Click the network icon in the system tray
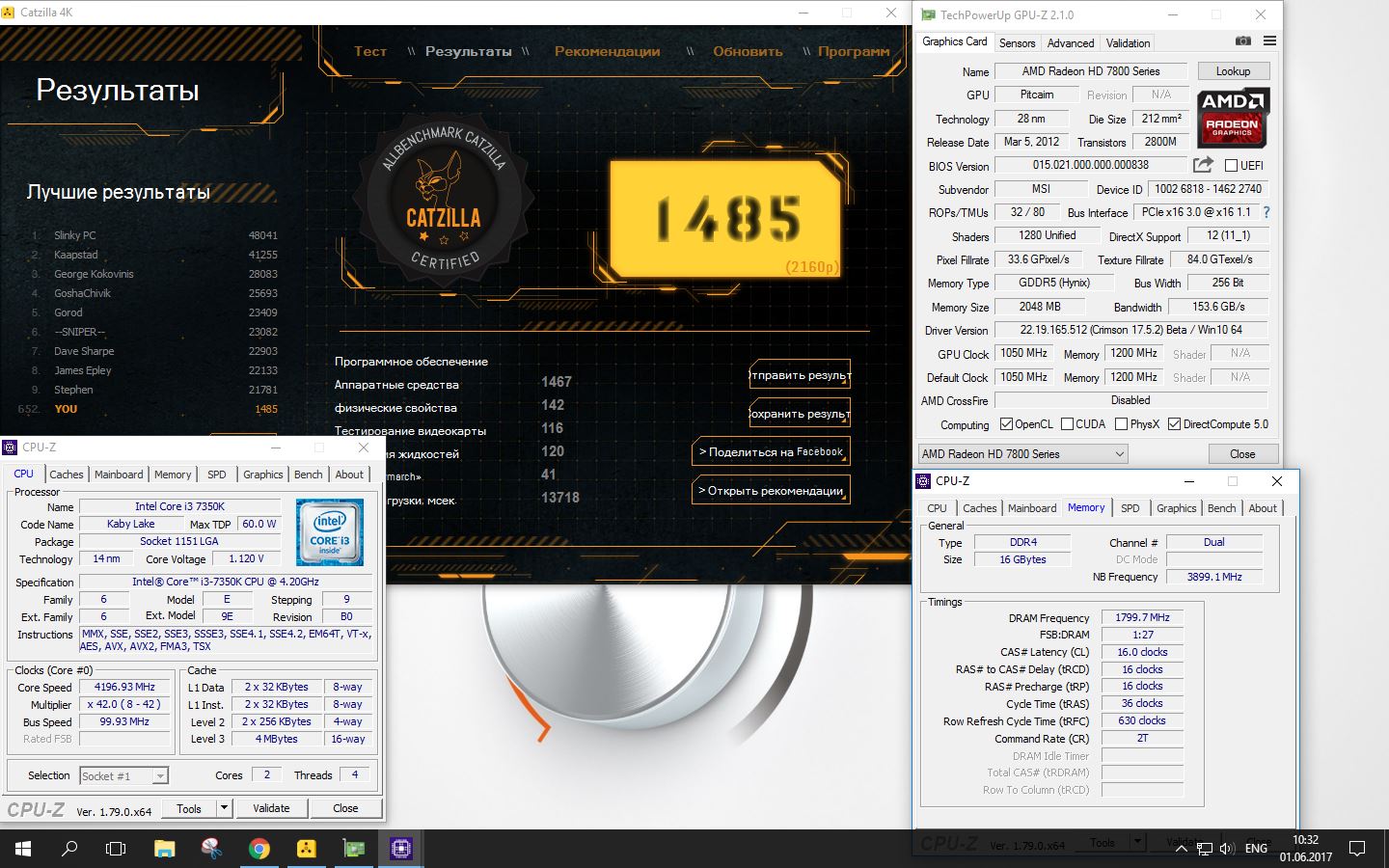Image resolution: width=1389 pixels, height=868 pixels. (x=1205, y=849)
